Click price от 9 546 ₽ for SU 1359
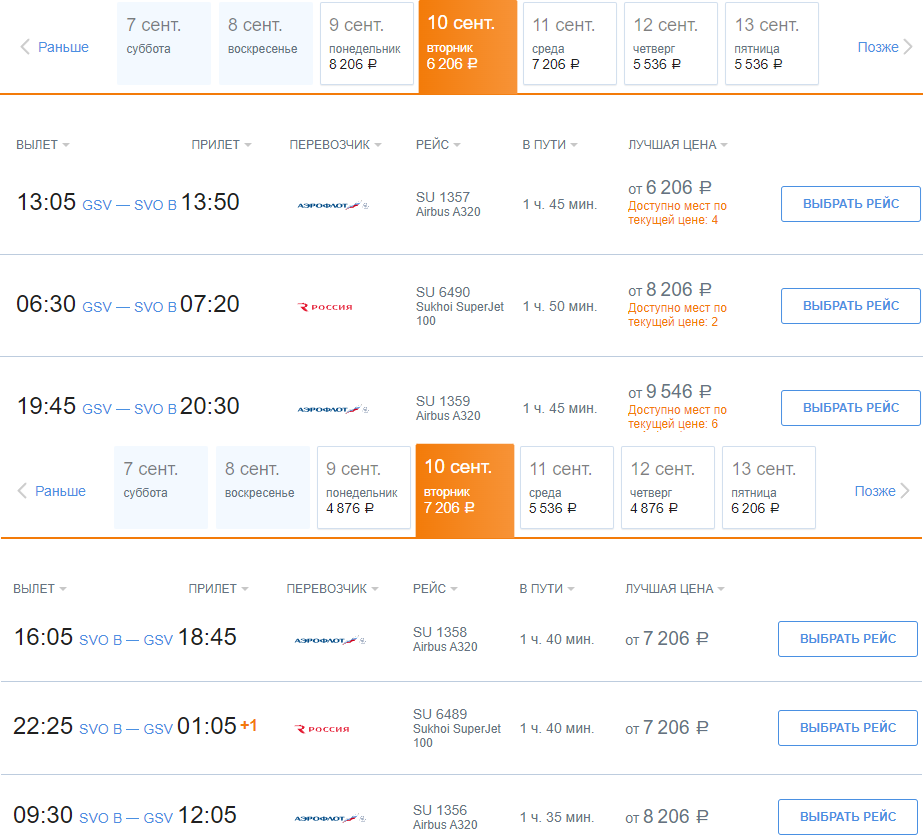Screen dimensions: 923x839 (x=670, y=392)
